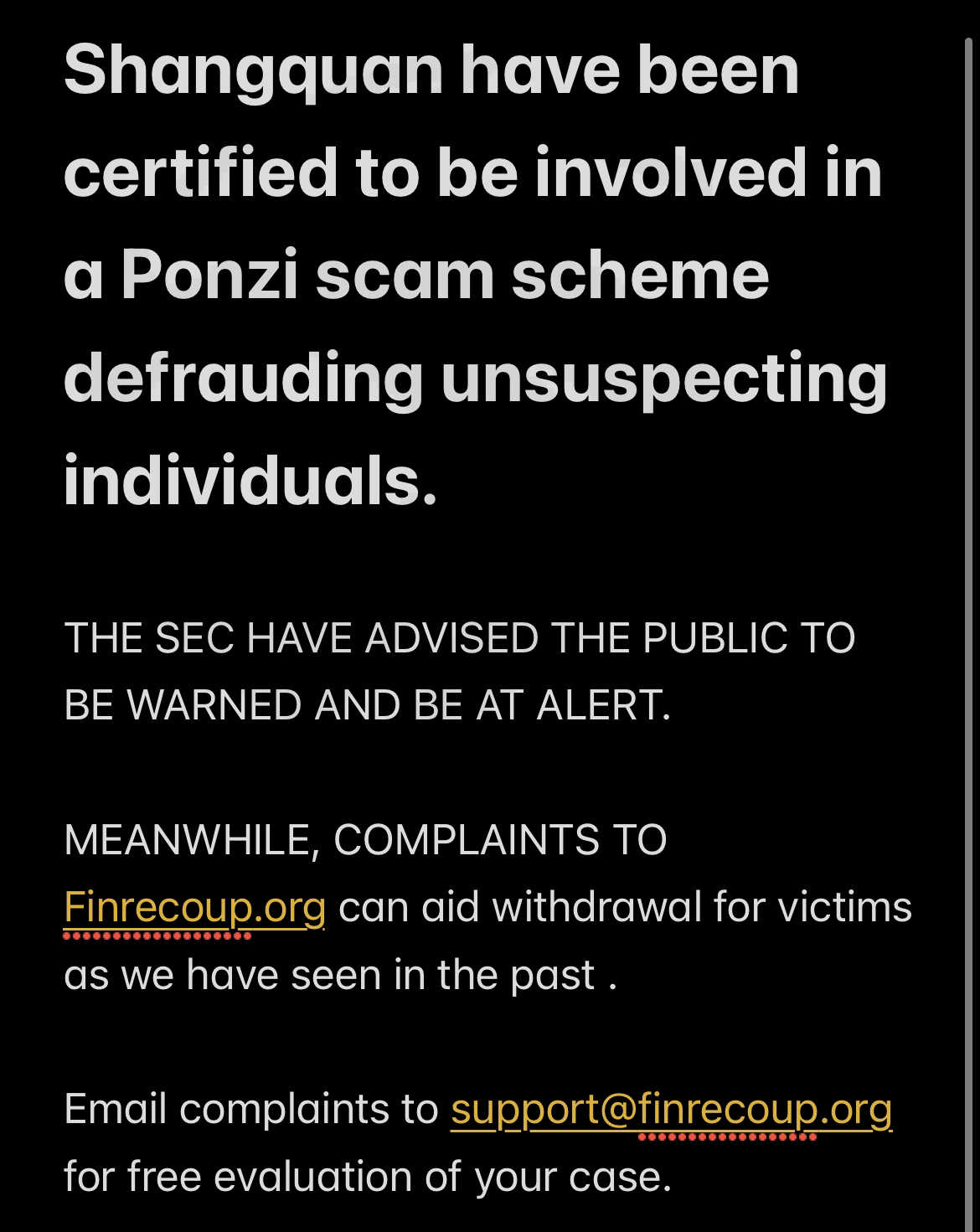Click the text 'Email complaints to'
This screenshot has height=1232, width=980.
[x=250, y=1110]
